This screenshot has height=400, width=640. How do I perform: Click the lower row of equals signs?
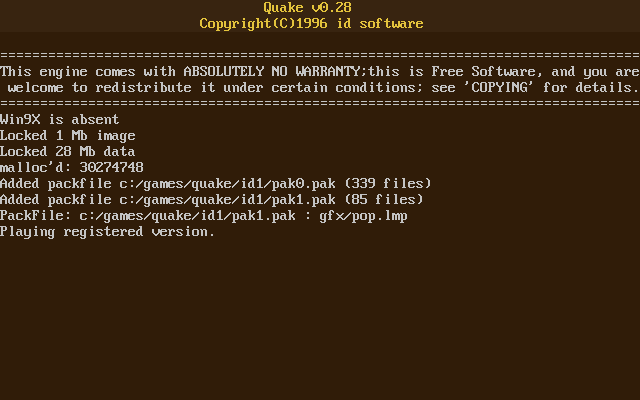[320, 104]
